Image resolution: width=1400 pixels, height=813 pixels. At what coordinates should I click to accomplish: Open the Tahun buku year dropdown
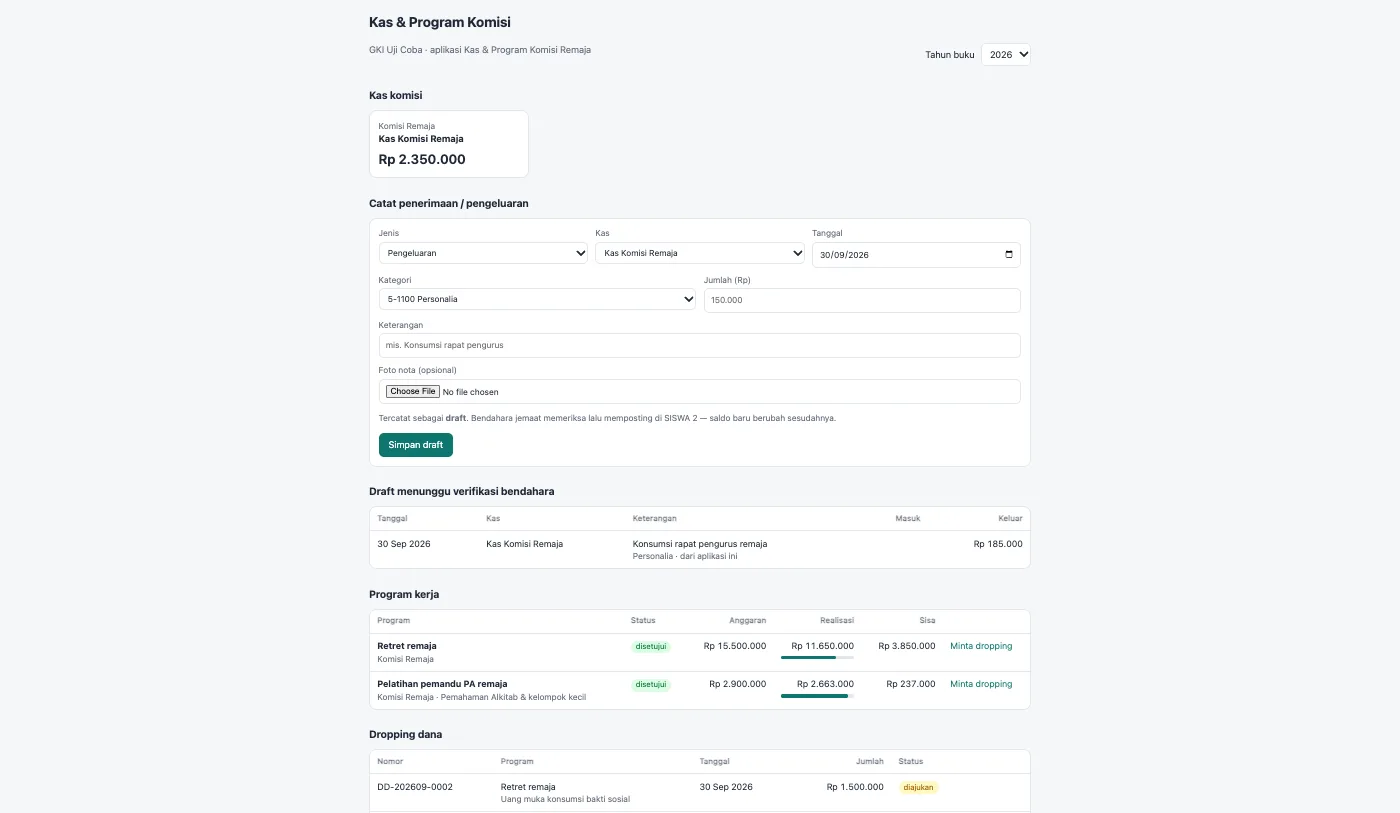[1005, 55]
